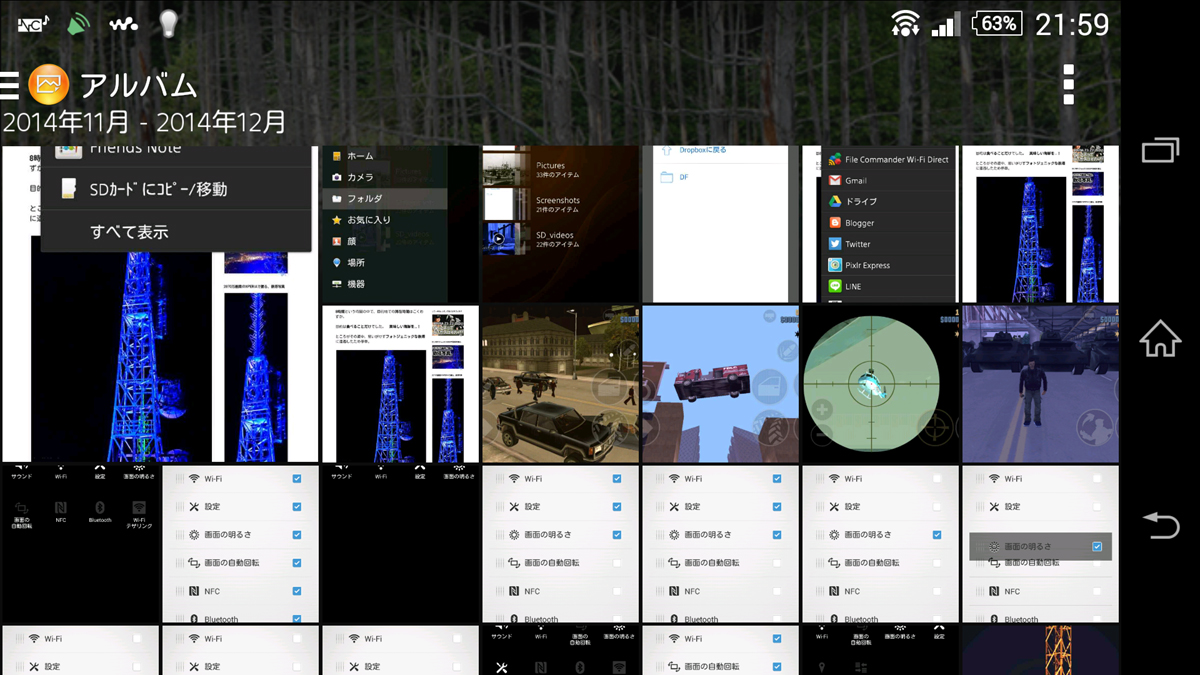1200x675 pixels.
Task: Tap the 2014年11月 - 2014年12月 date header
Action: 144,122
